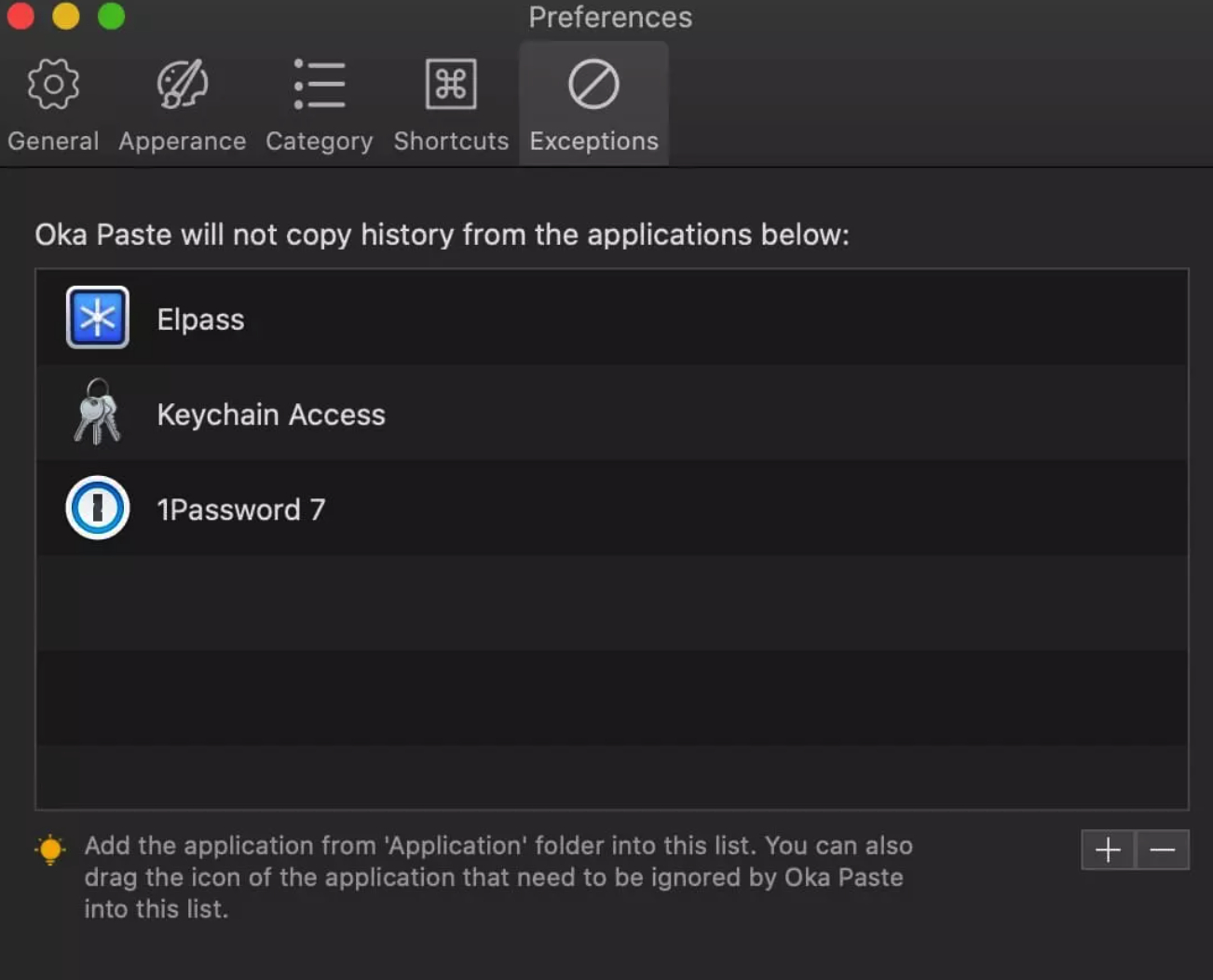The image size is (1213, 980).
Task: Add an application with the plus button
Action: pyautogui.click(x=1107, y=850)
